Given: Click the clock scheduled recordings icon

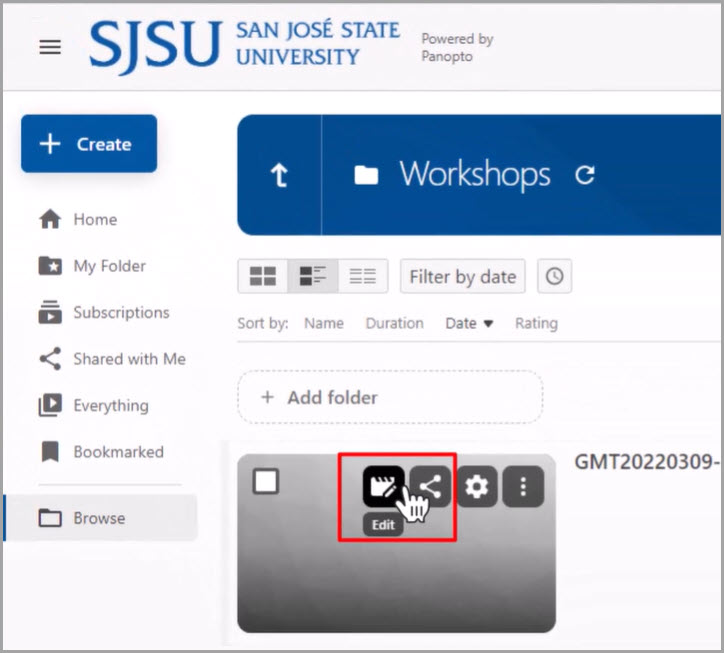Looking at the screenshot, I should (x=555, y=277).
